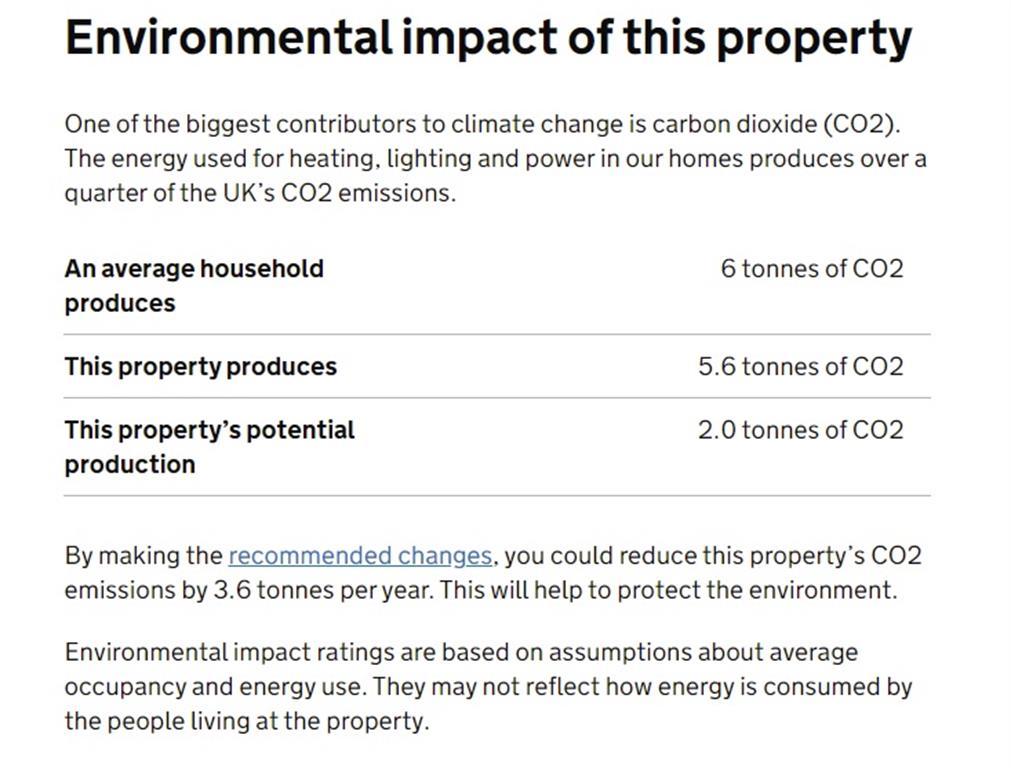Screen dimensions: 1011x768
Task: Select the 'An average household produces' label
Action: (194, 286)
